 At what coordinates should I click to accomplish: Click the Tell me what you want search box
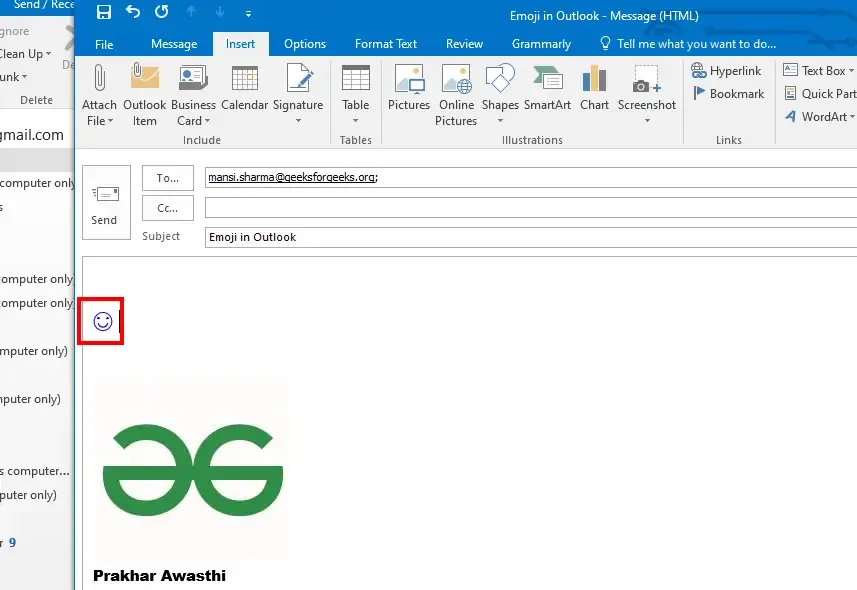coord(689,44)
